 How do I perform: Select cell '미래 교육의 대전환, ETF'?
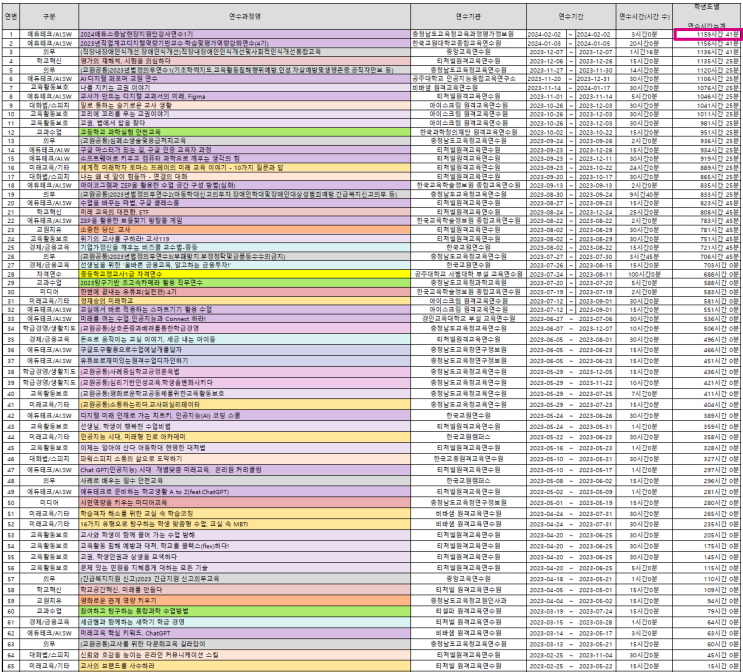[244, 212]
